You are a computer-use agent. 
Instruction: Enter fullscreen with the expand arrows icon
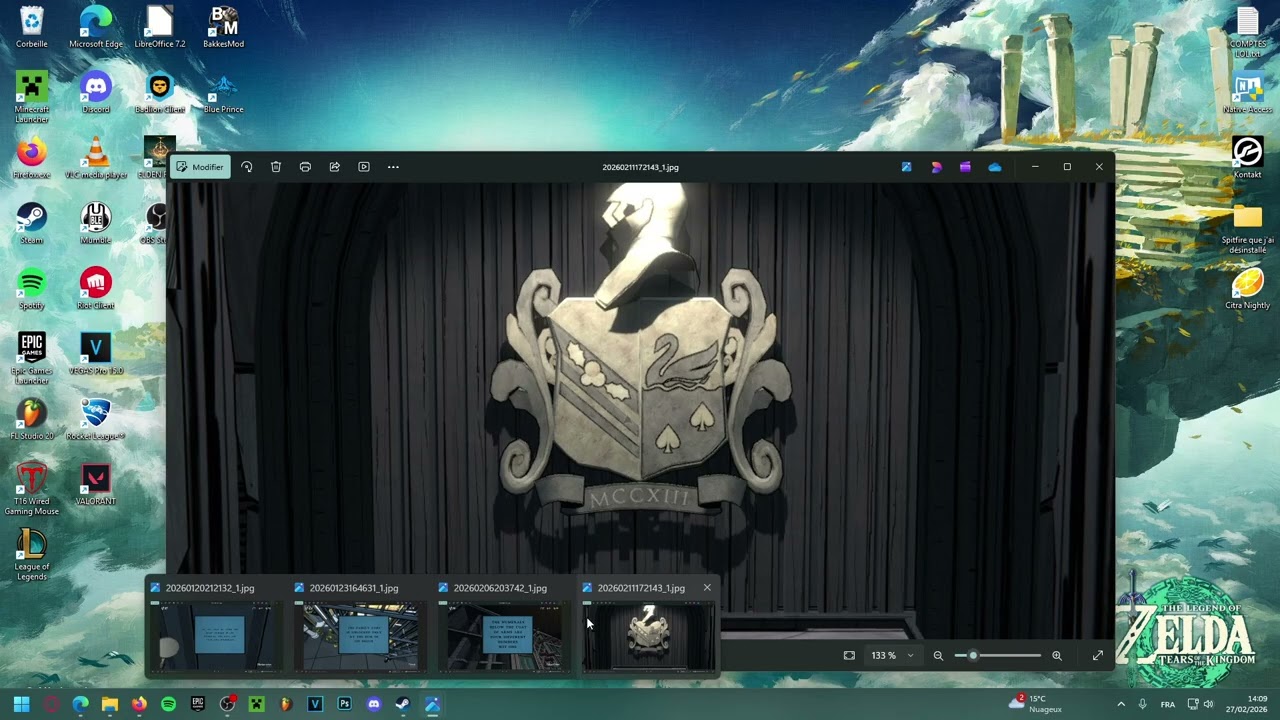pyautogui.click(x=1098, y=656)
